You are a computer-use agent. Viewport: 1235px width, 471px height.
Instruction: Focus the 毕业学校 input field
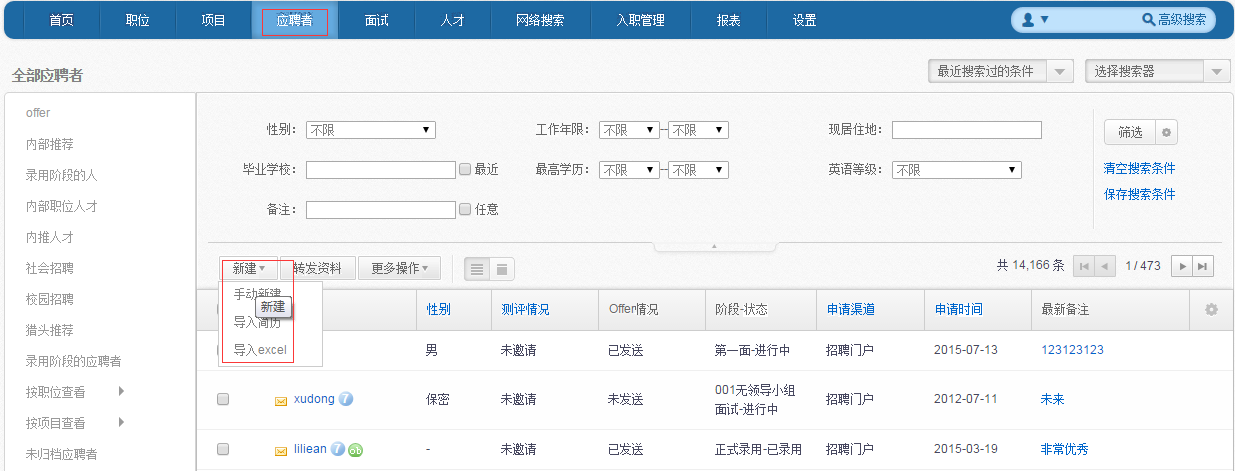point(381,170)
